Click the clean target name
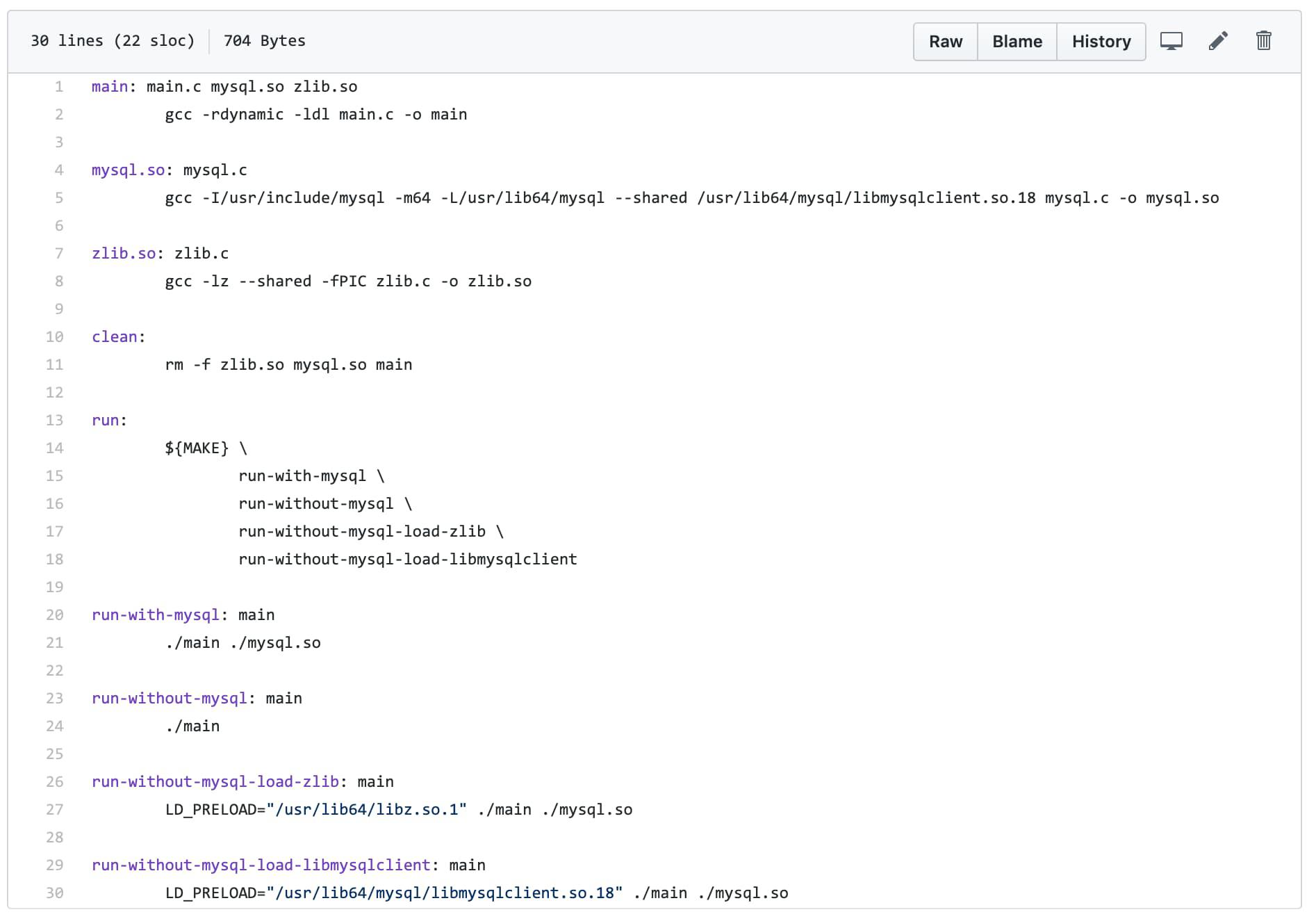The width and height of the screenshot is (1316, 919). point(115,337)
